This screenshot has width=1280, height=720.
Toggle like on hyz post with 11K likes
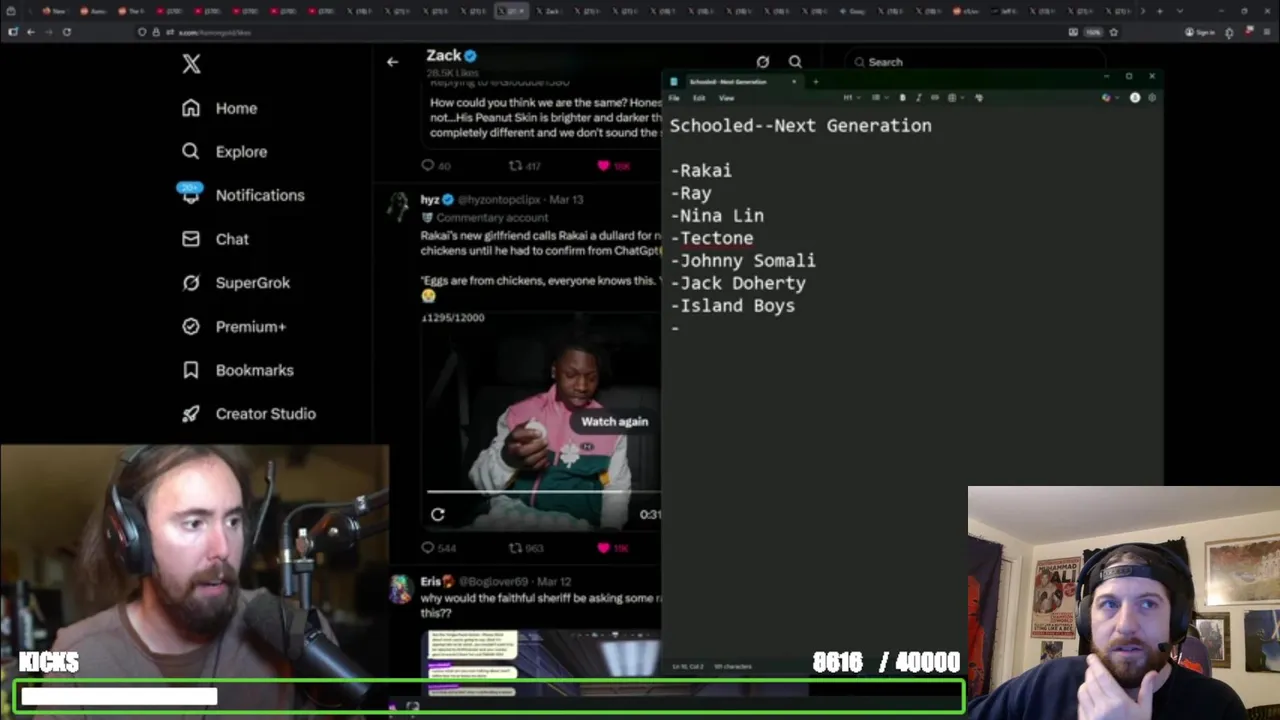point(612,548)
